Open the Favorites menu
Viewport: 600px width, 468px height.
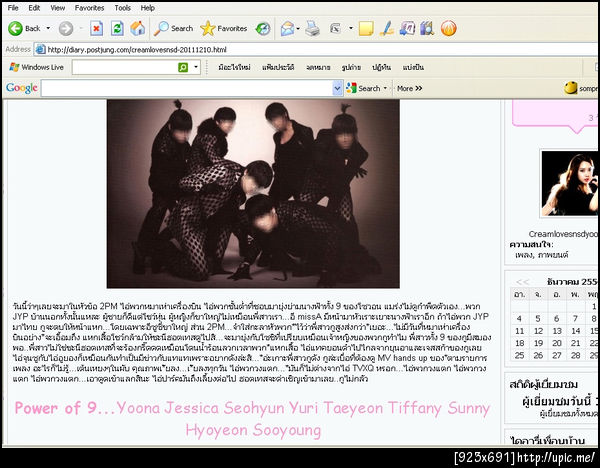pos(89,8)
